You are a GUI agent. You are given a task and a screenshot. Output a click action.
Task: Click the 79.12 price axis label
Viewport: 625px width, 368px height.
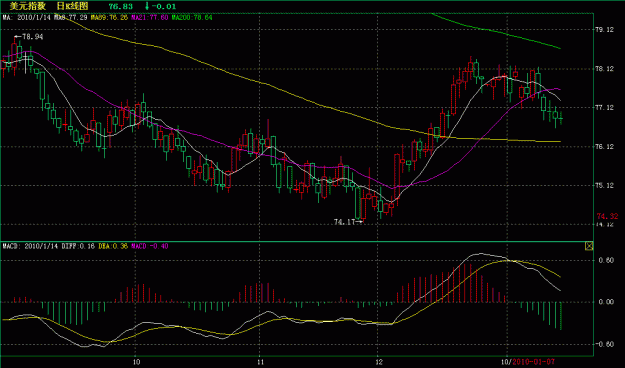point(605,30)
